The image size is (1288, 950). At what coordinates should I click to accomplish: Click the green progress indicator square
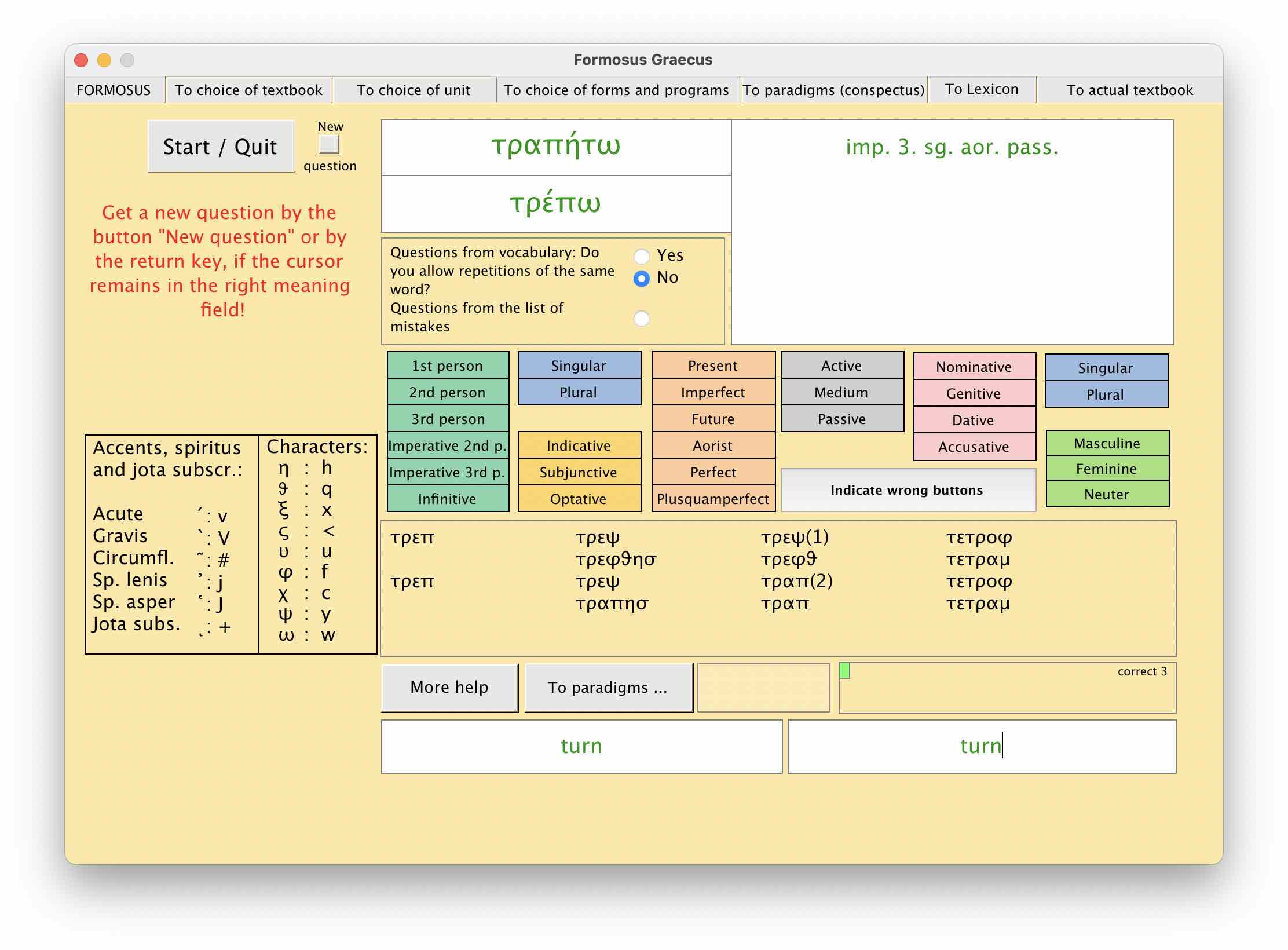[844, 671]
